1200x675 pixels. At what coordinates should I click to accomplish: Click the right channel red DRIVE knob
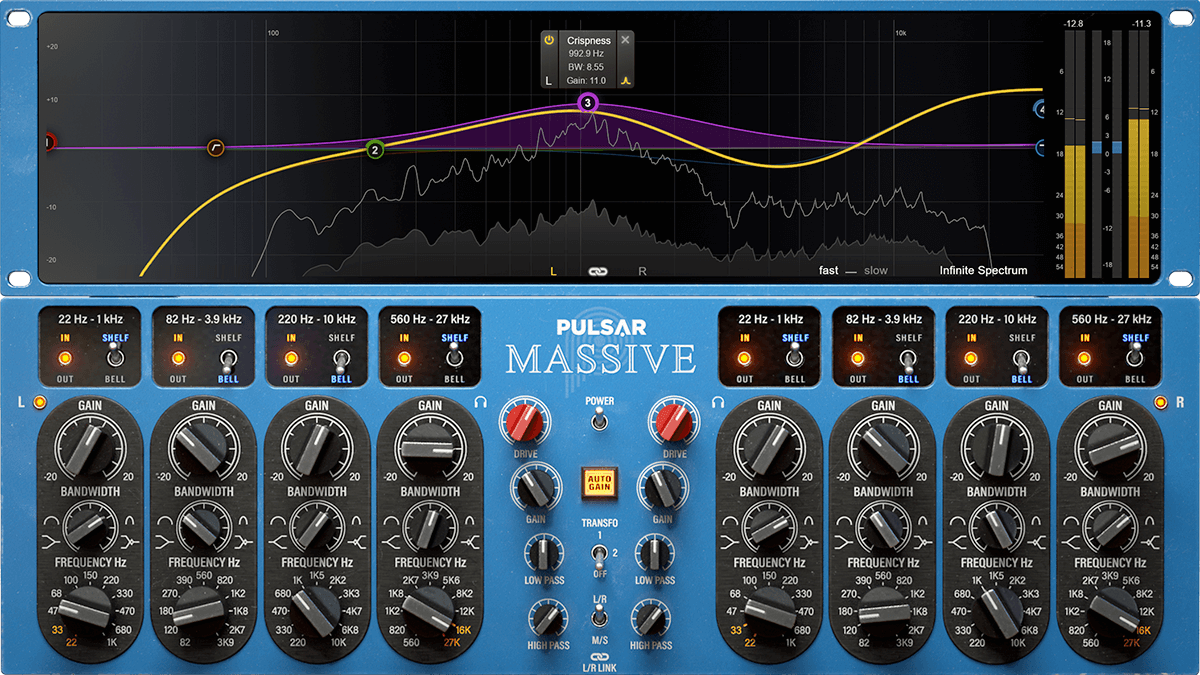[673, 423]
